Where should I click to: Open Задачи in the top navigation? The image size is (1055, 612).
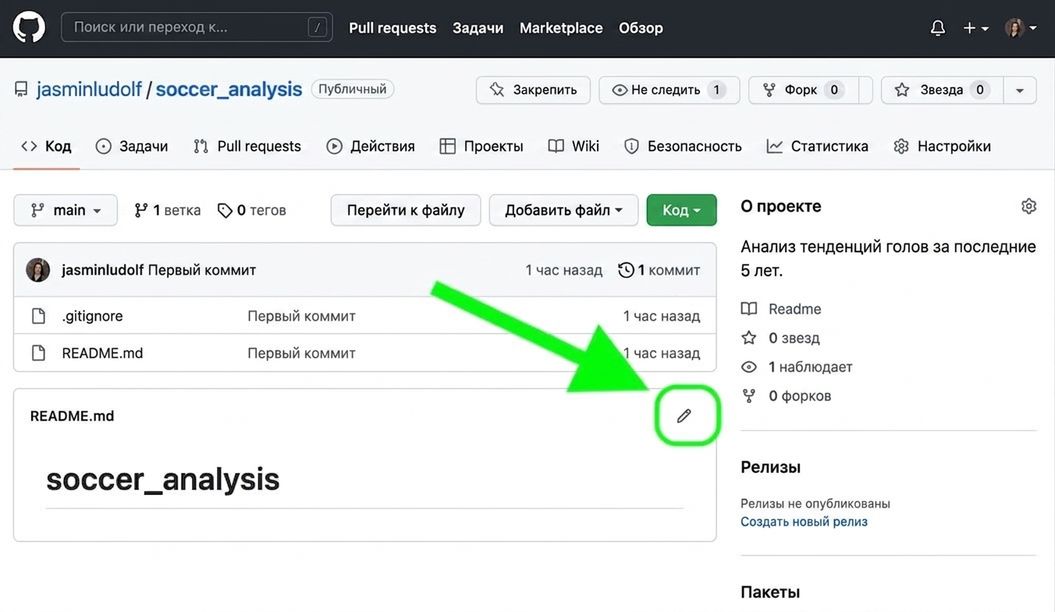(x=478, y=28)
